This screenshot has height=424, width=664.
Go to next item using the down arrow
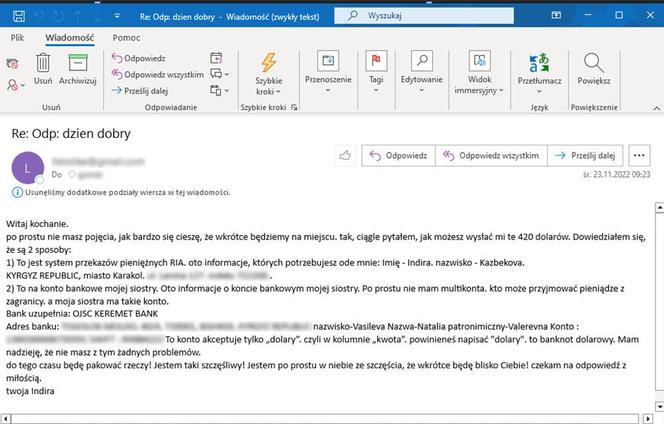(97, 16)
